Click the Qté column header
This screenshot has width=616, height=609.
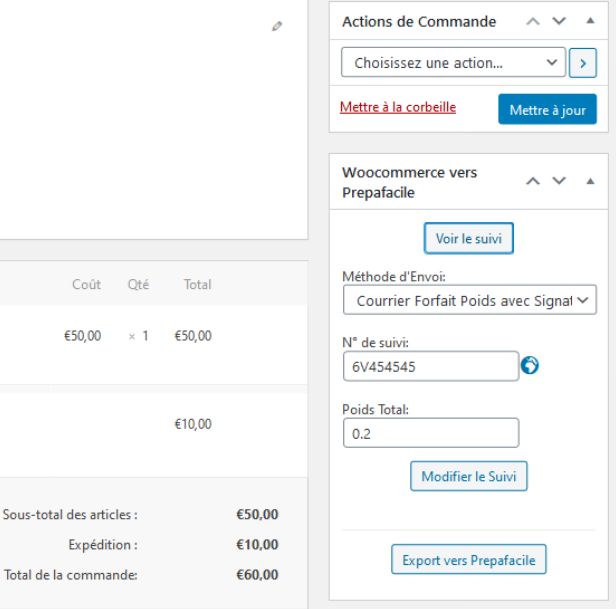tap(138, 284)
